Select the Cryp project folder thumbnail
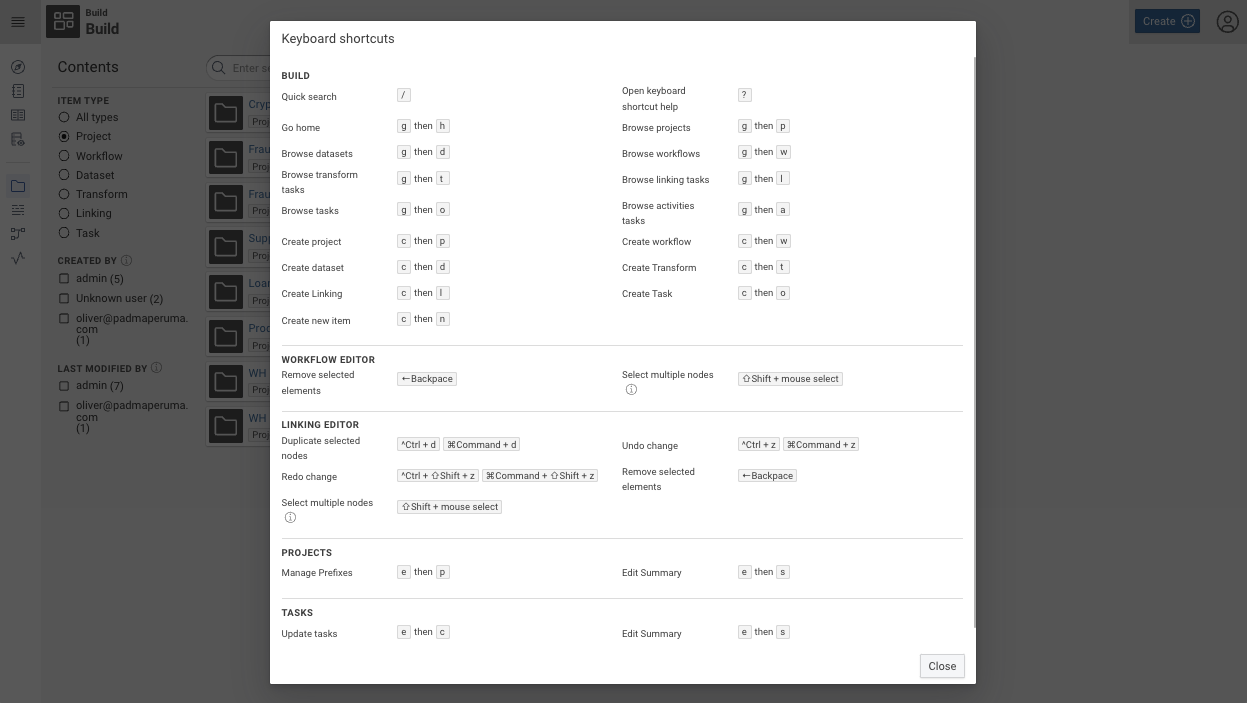Viewport: 1247px width, 703px height. [x=225, y=112]
